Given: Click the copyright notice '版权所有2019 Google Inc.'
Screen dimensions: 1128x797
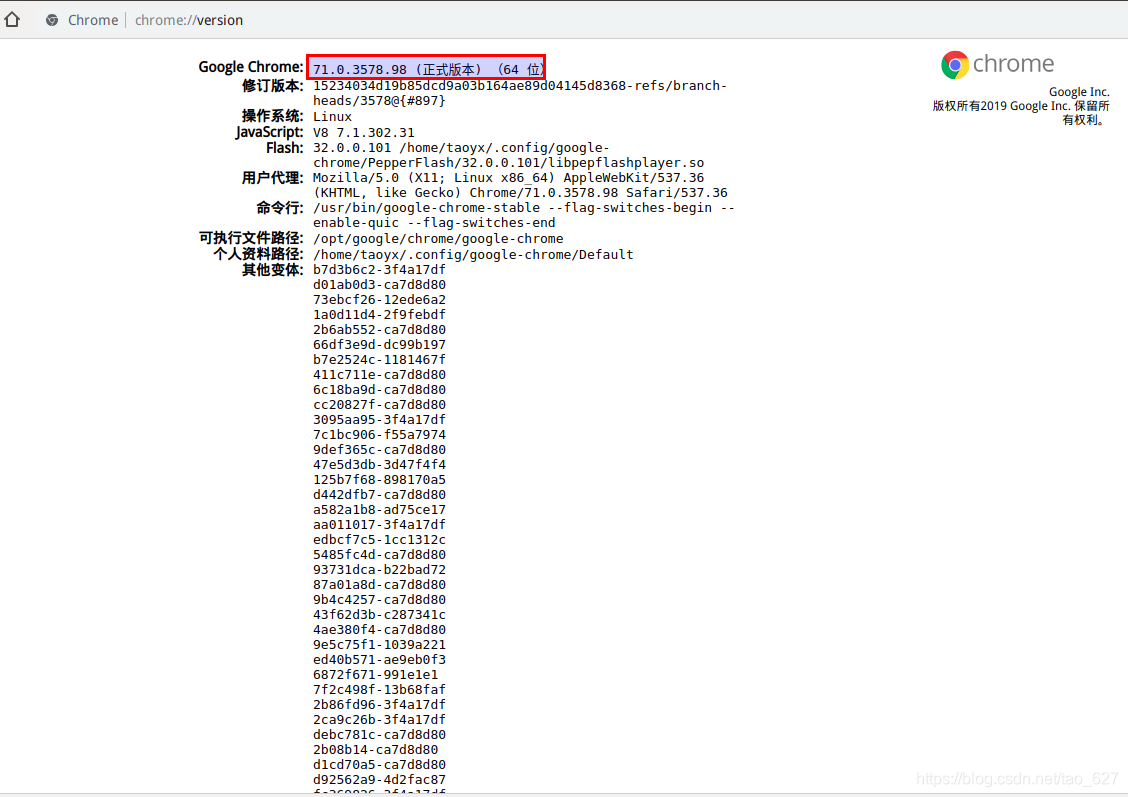Looking at the screenshot, I should click(x=1001, y=106).
